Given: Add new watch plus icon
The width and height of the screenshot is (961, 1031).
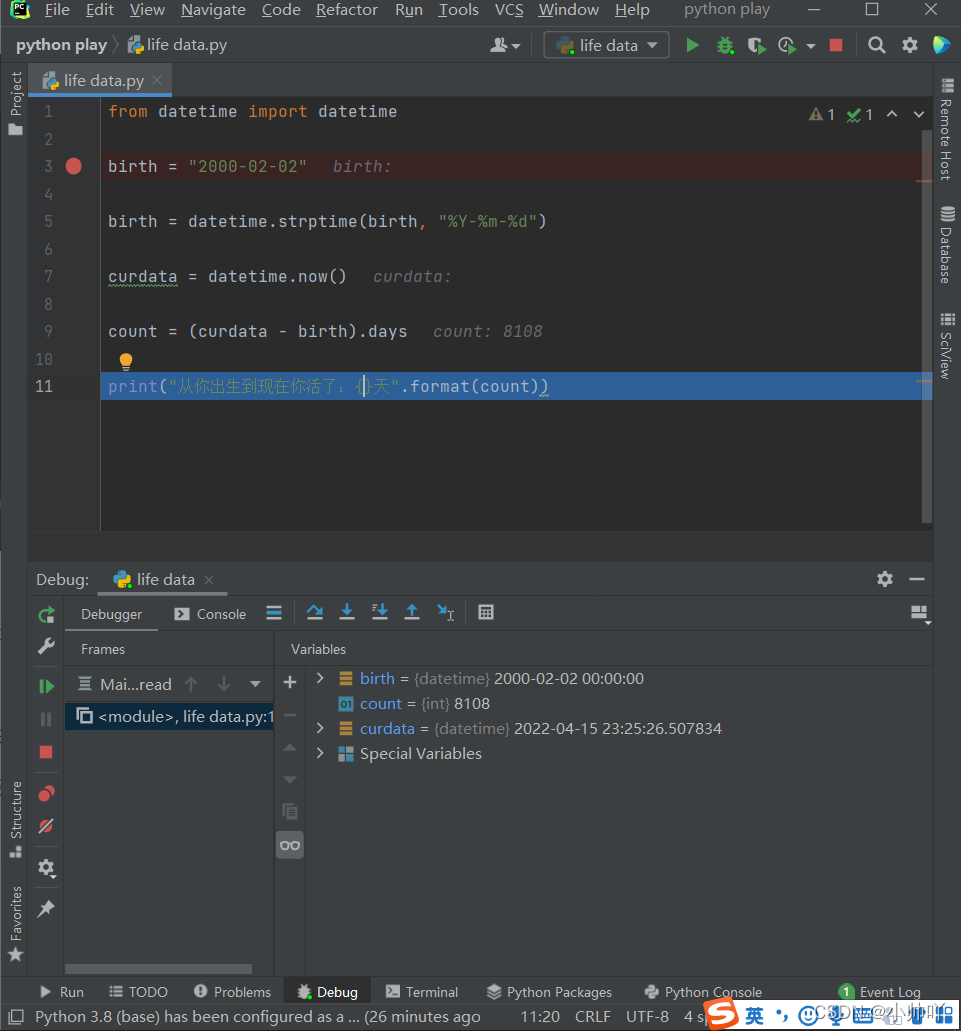Looking at the screenshot, I should coord(290,683).
